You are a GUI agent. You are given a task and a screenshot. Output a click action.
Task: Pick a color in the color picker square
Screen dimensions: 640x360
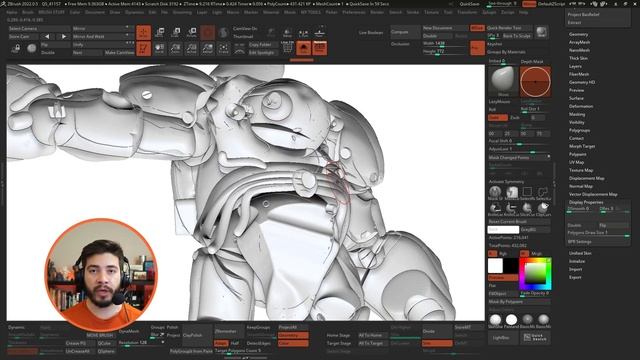click(535, 273)
